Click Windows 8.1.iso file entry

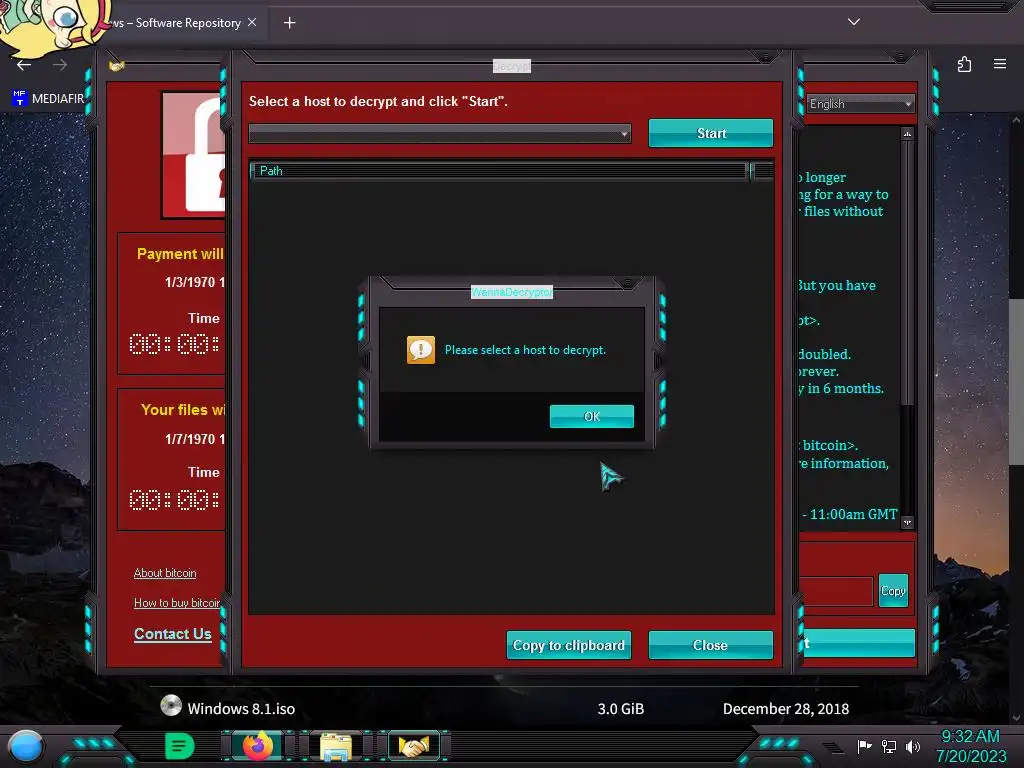click(241, 709)
